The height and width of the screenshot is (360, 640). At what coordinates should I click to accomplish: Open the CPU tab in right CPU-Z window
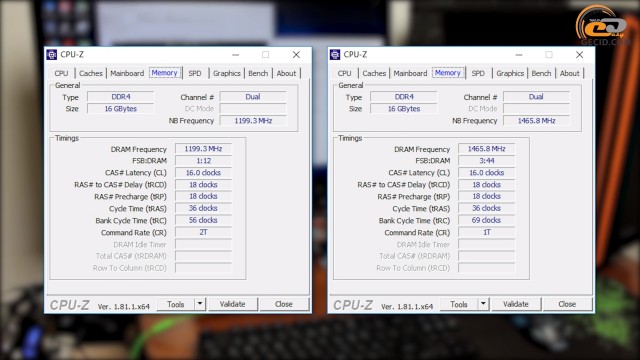(x=344, y=73)
